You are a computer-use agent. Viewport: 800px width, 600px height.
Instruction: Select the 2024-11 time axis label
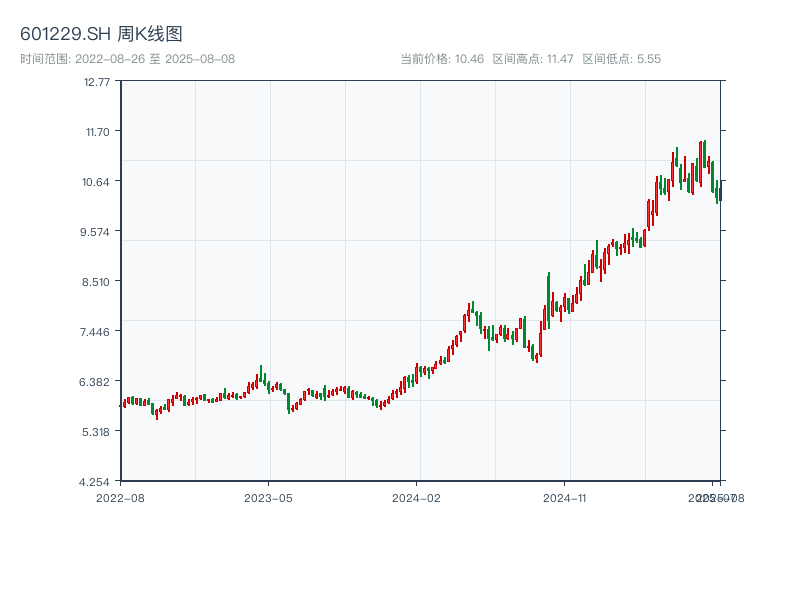point(566,497)
